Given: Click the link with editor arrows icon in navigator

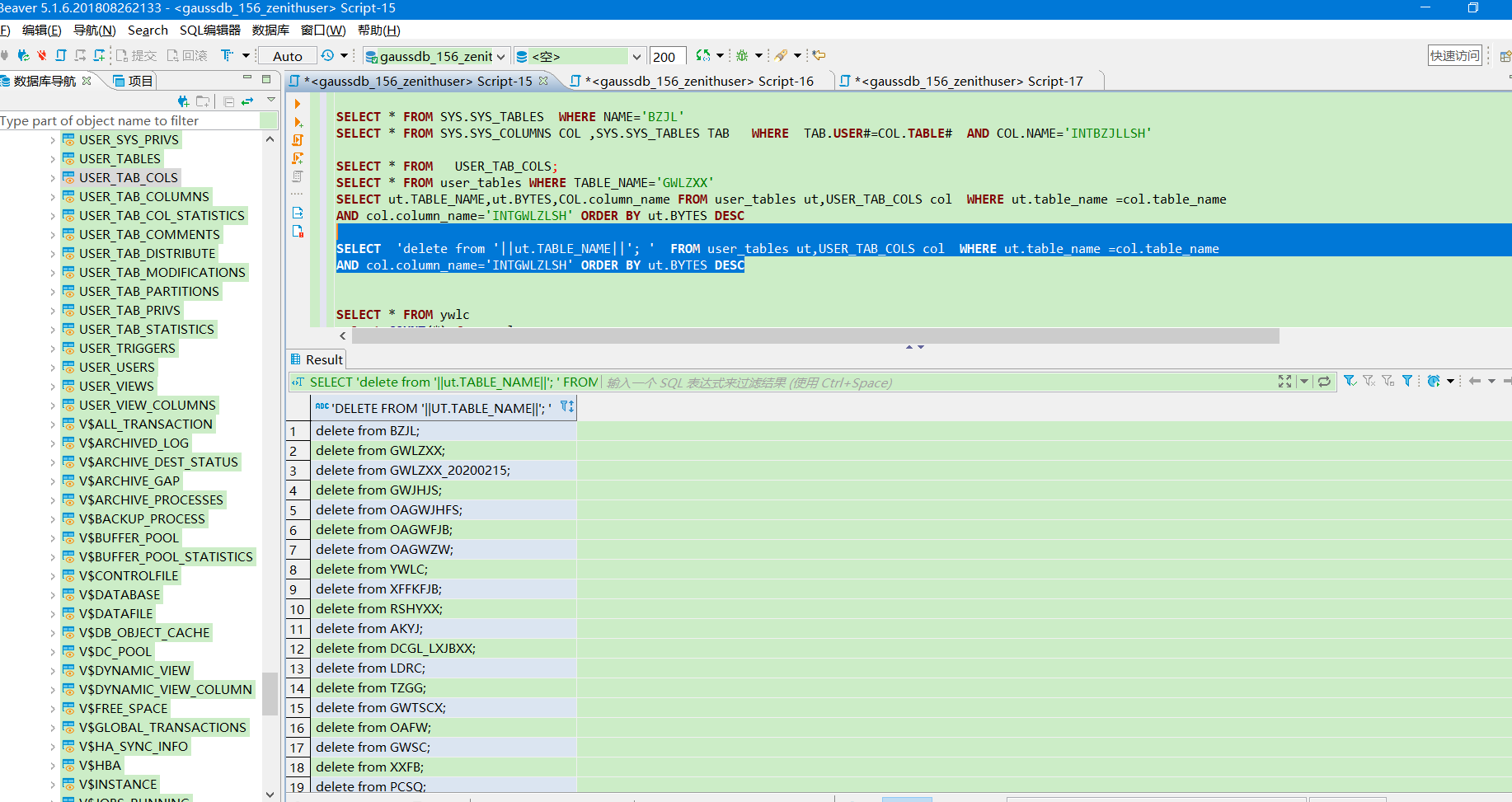Looking at the screenshot, I should pyautogui.click(x=247, y=101).
